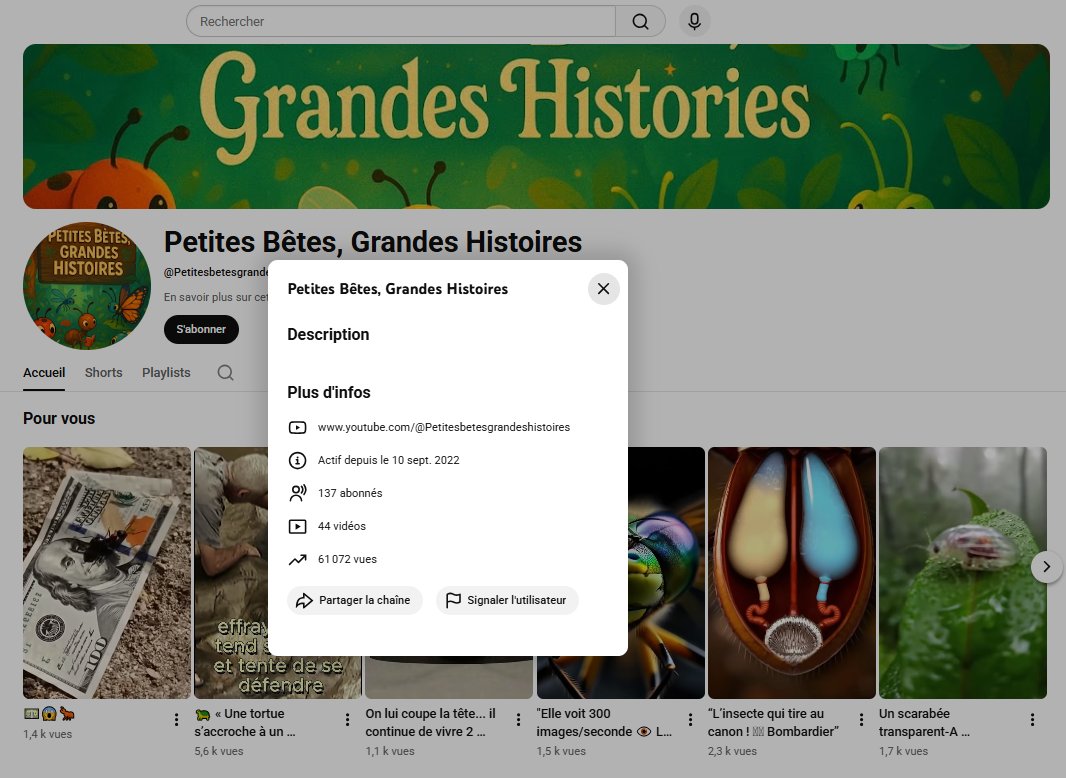Open the transparent scarab video thumbnail
Viewport: 1066px width, 778px height.
(x=963, y=573)
